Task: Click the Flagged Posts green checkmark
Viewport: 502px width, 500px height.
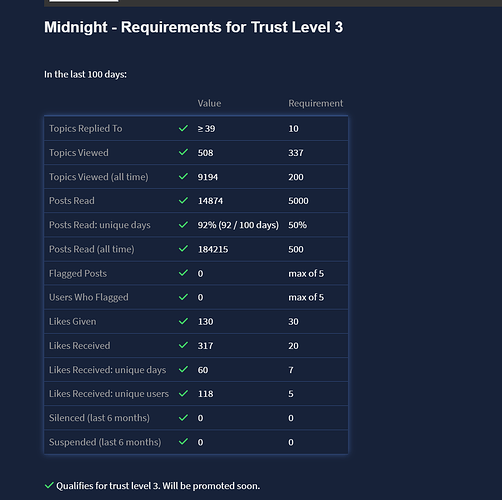Action: point(183,273)
